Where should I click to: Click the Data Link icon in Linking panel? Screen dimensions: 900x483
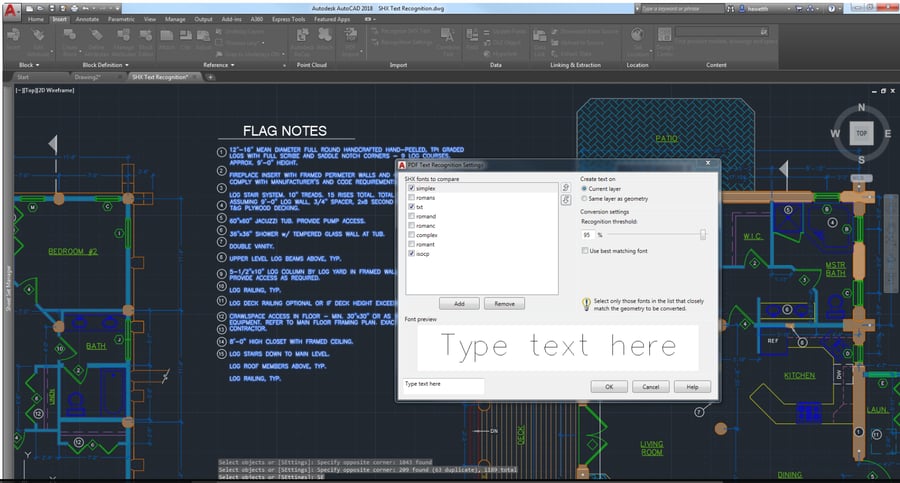click(x=540, y=36)
